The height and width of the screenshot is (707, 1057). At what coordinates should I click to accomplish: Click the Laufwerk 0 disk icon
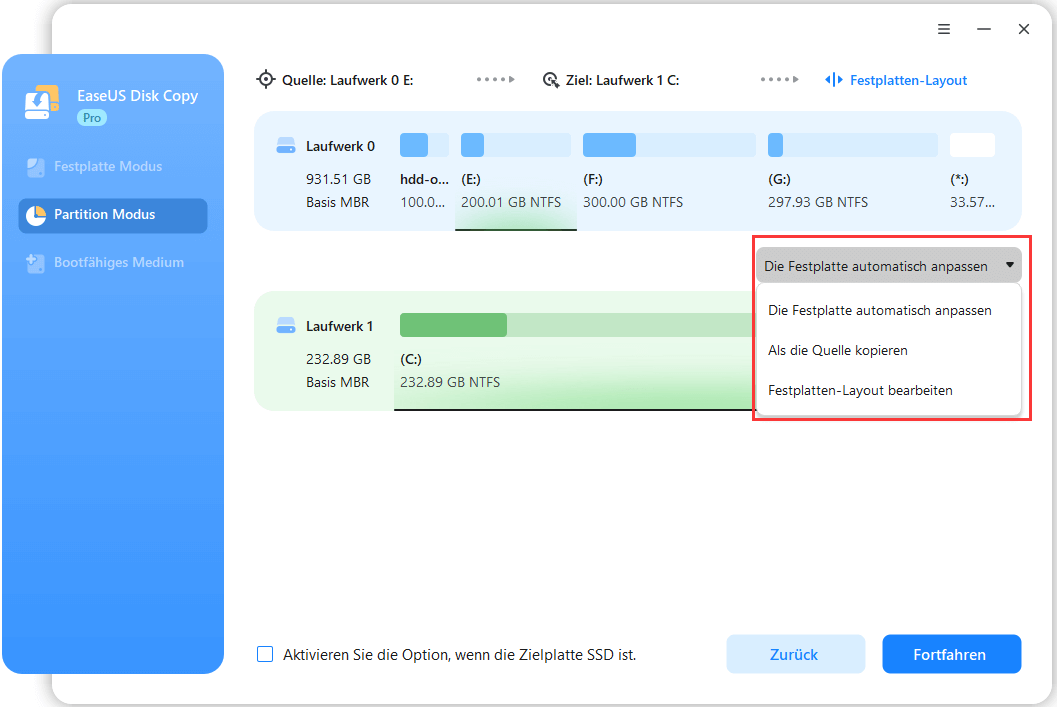coord(286,146)
